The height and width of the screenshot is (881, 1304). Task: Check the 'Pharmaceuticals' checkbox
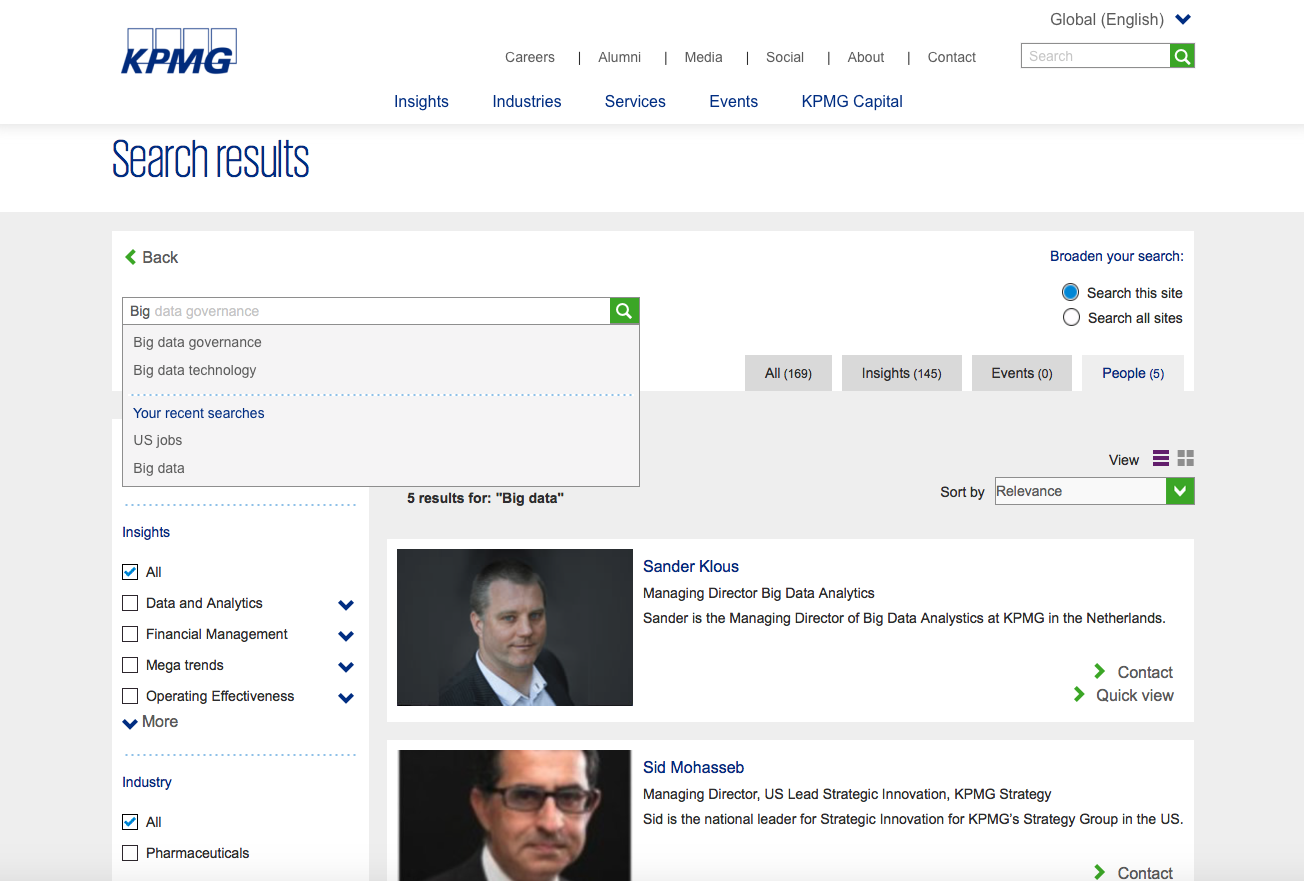click(130, 853)
